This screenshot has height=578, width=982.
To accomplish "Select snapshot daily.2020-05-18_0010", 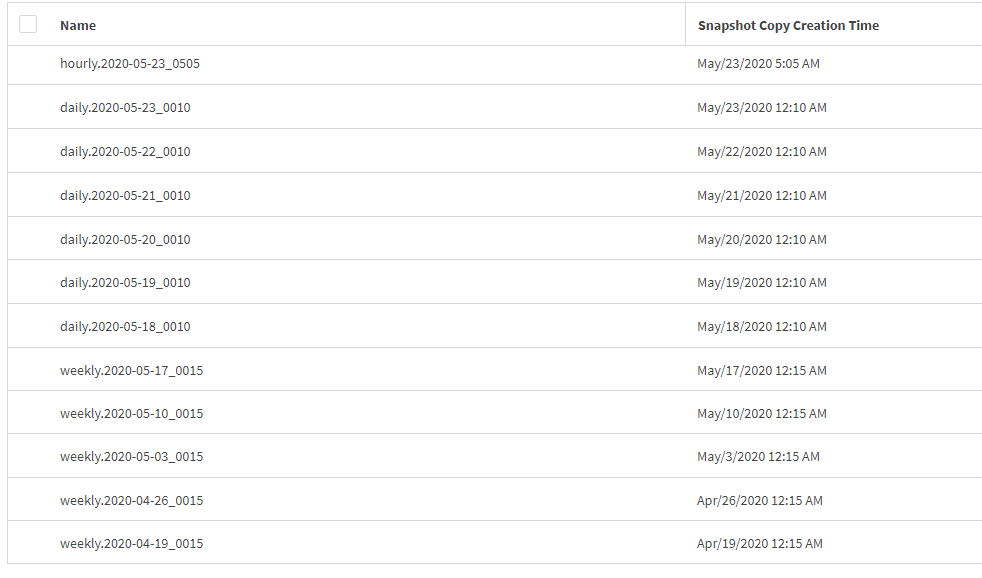I will 125,327.
